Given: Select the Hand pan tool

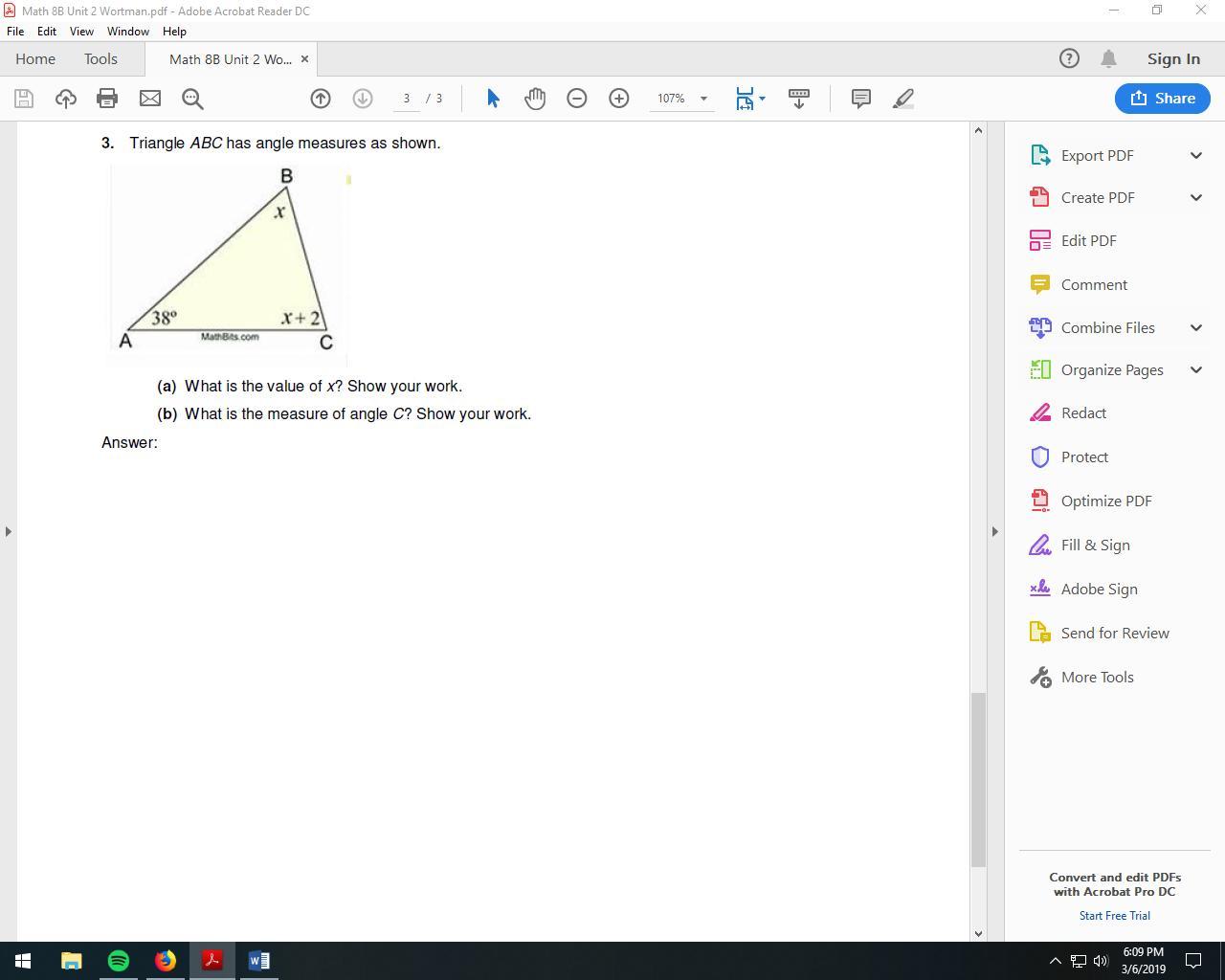Looking at the screenshot, I should pos(535,98).
